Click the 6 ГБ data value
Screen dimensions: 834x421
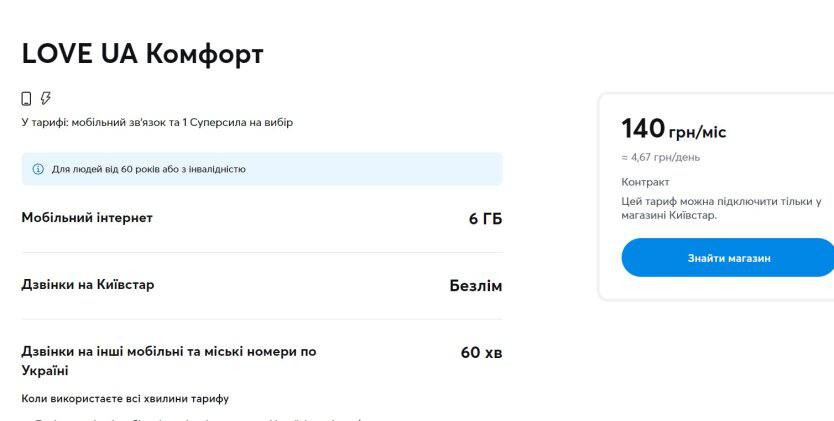tap(485, 219)
